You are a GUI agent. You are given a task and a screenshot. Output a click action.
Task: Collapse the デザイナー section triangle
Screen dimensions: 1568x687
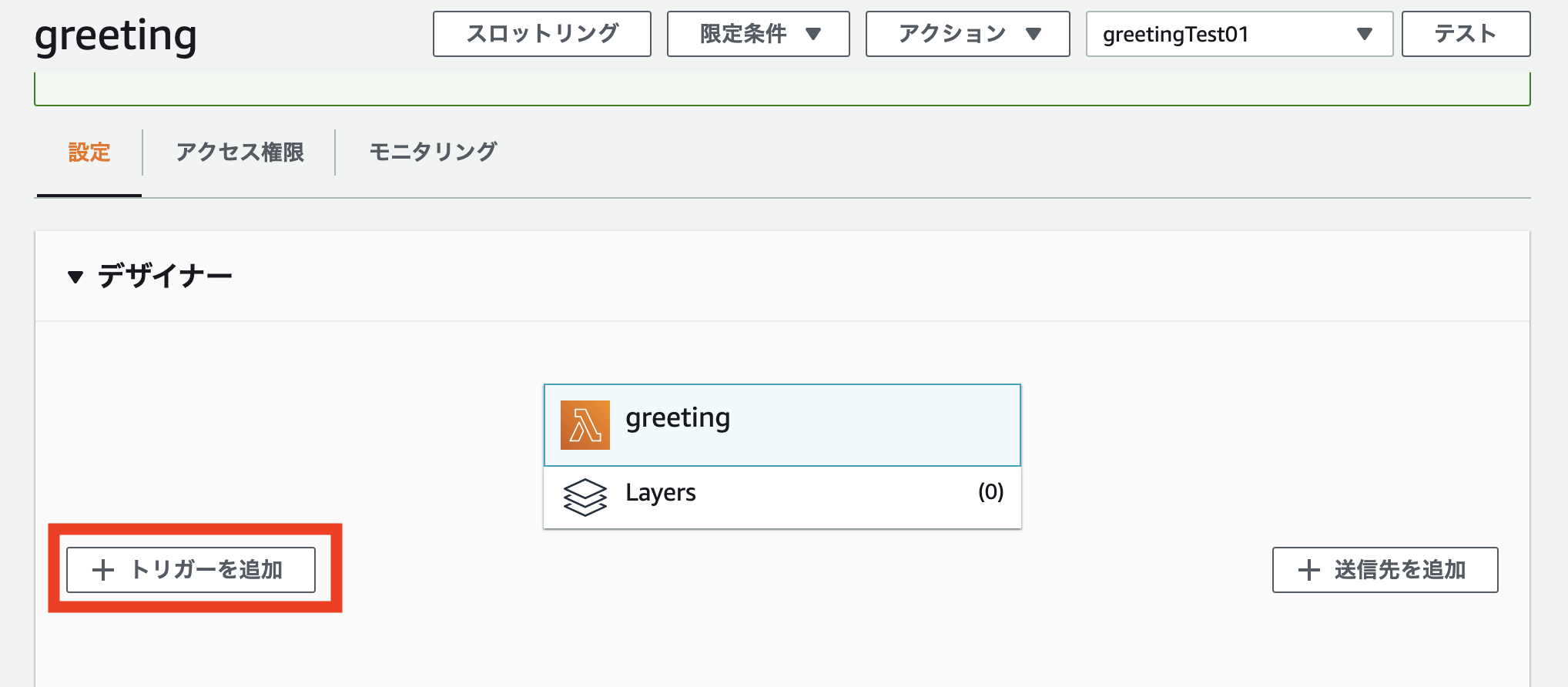point(75,276)
